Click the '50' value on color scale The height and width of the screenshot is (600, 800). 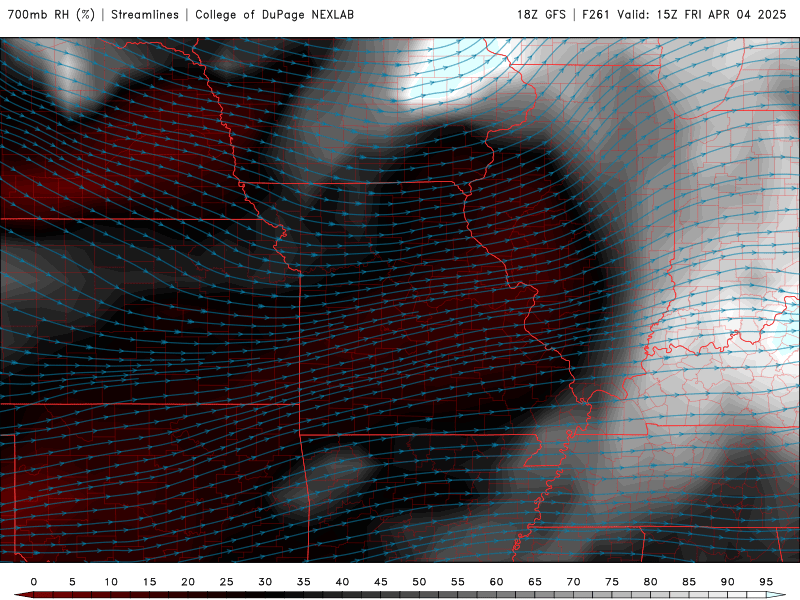click(x=419, y=582)
